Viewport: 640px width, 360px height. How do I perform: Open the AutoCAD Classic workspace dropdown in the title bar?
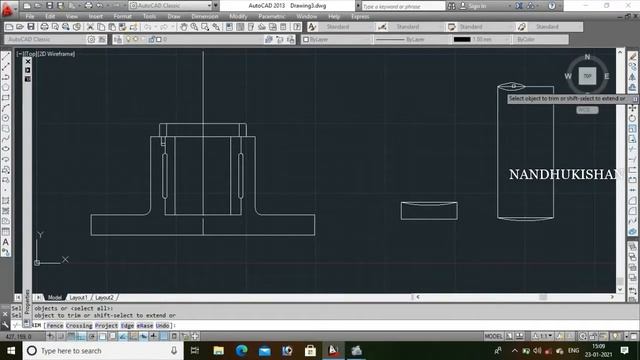(x=171, y=6)
